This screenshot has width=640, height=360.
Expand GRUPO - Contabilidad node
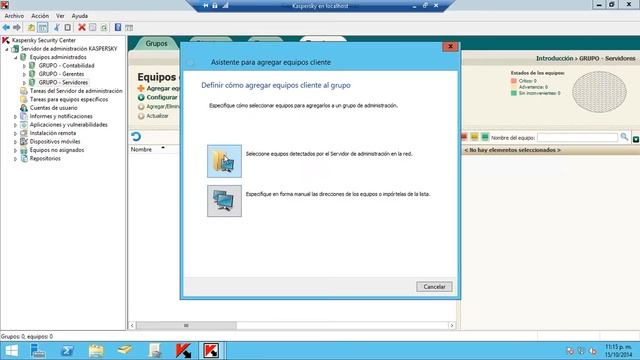(24, 66)
